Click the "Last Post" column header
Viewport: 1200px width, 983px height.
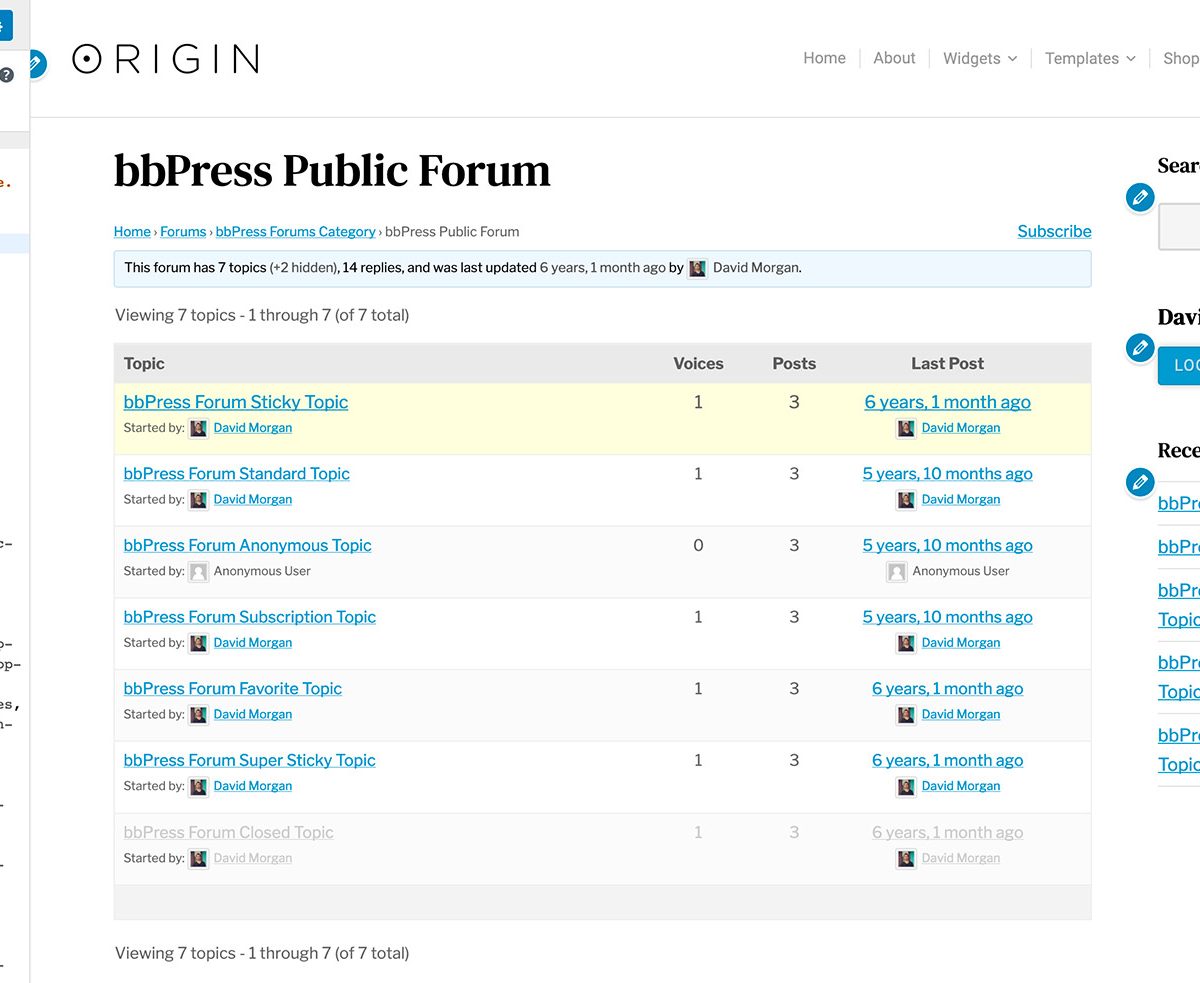[x=948, y=364]
